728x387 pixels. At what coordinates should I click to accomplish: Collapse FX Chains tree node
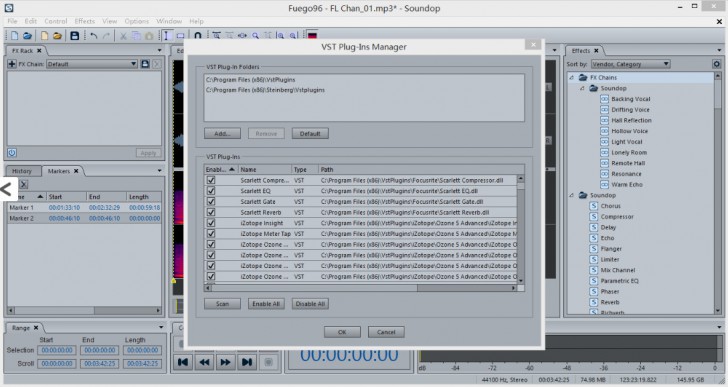click(572, 77)
